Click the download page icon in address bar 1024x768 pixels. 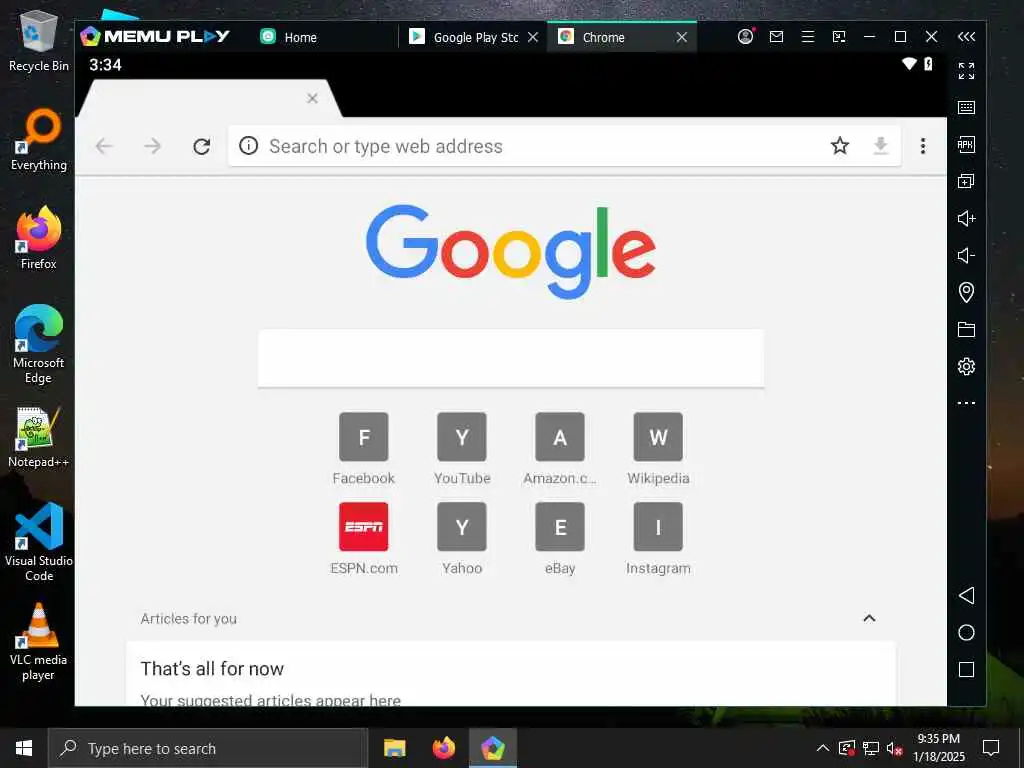pyautogui.click(x=880, y=145)
